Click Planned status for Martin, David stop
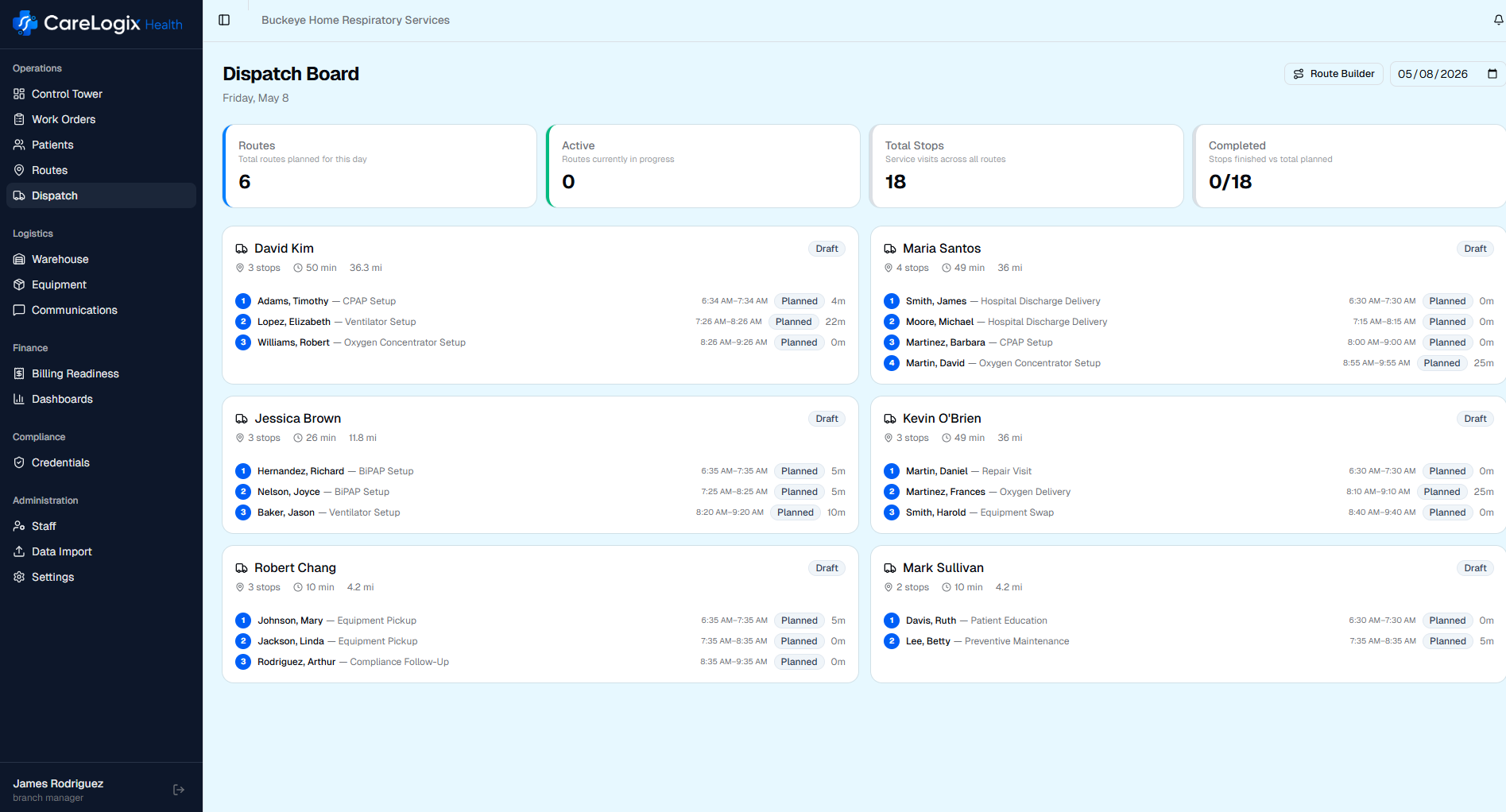 (1442, 363)
